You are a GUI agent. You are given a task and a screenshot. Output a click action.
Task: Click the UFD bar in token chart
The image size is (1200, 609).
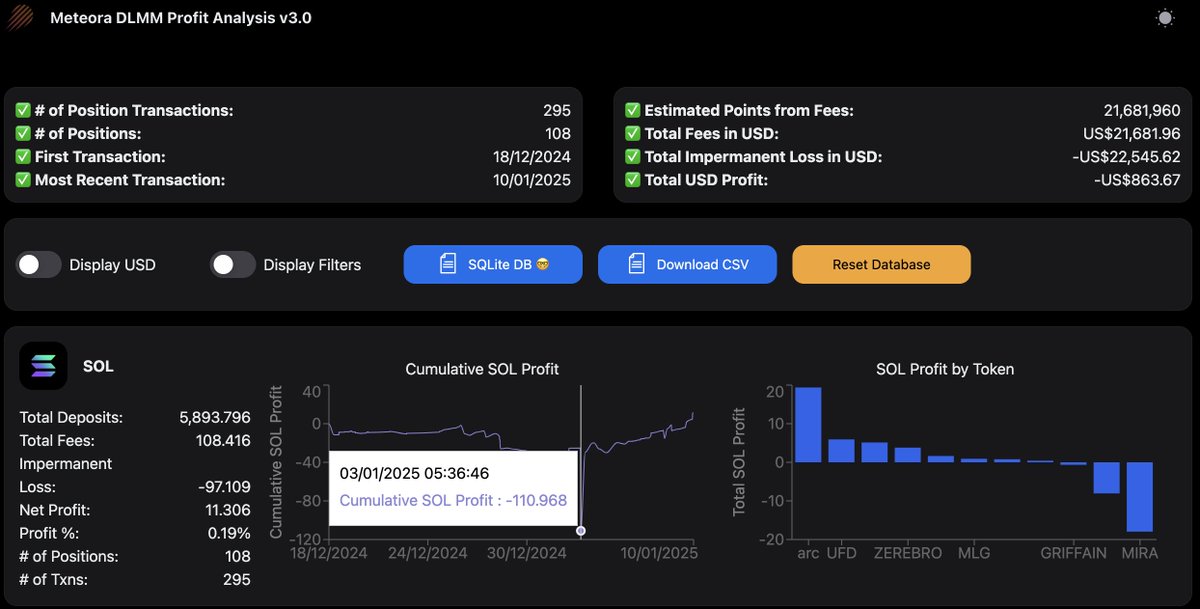point(841,451)
